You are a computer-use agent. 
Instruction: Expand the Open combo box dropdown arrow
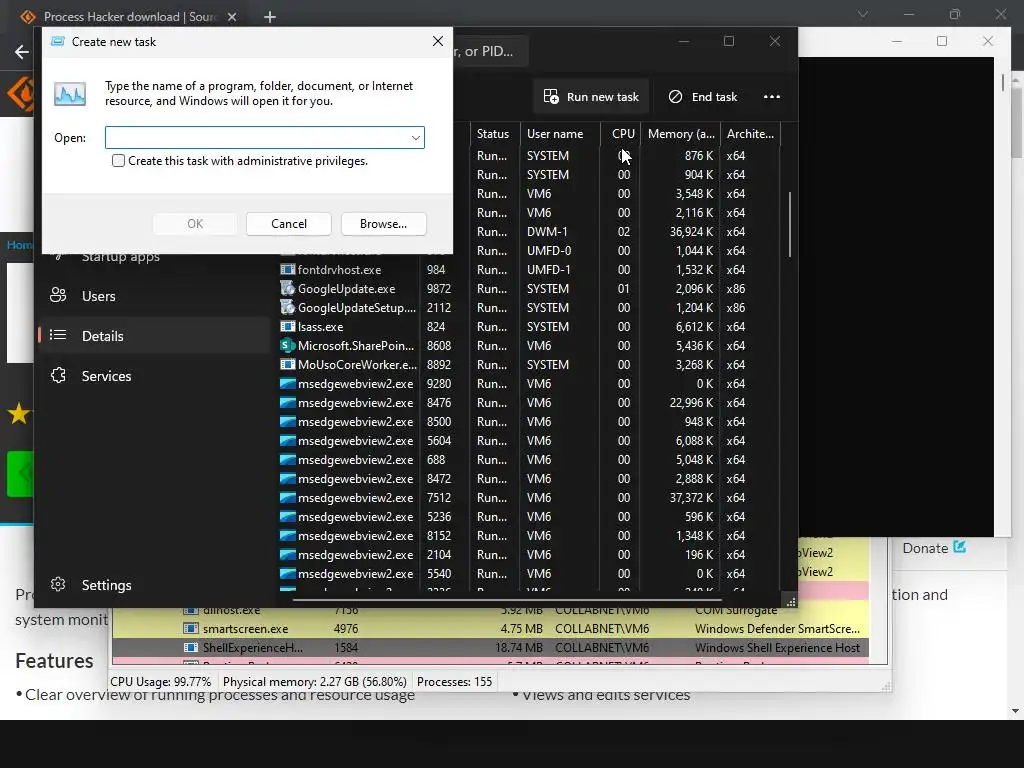pos(415,138)
